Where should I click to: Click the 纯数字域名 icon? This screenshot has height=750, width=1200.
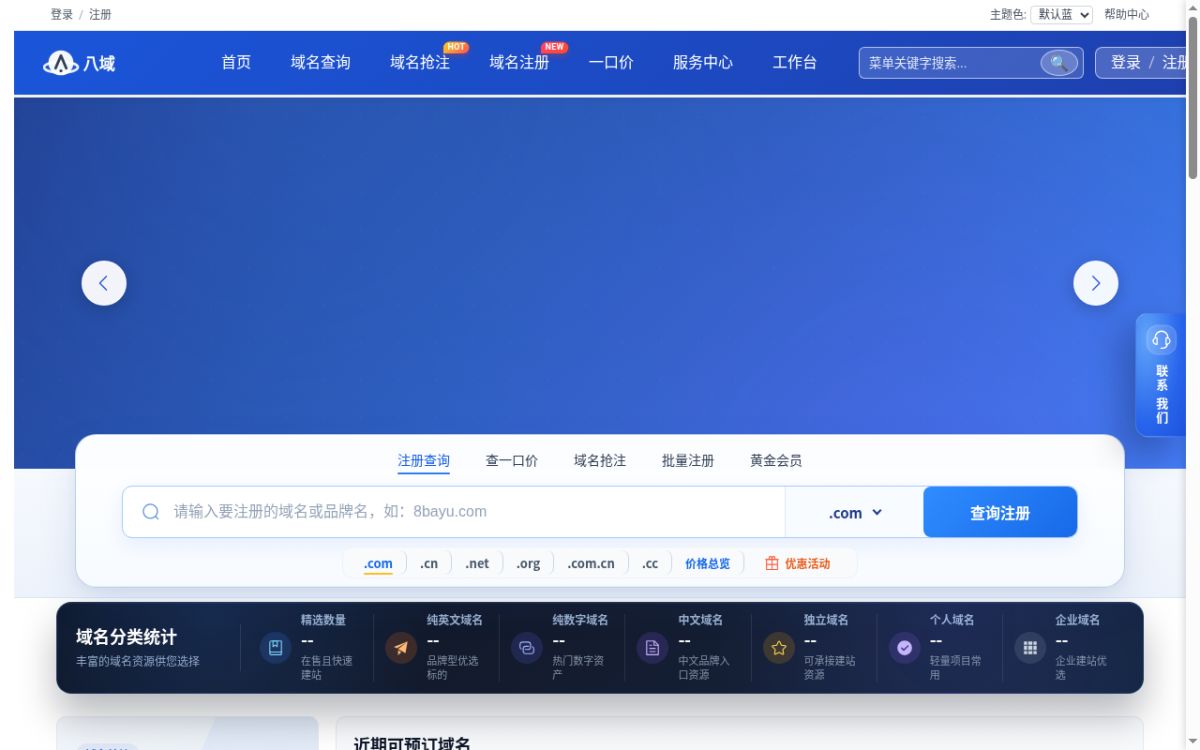point(527,648)
